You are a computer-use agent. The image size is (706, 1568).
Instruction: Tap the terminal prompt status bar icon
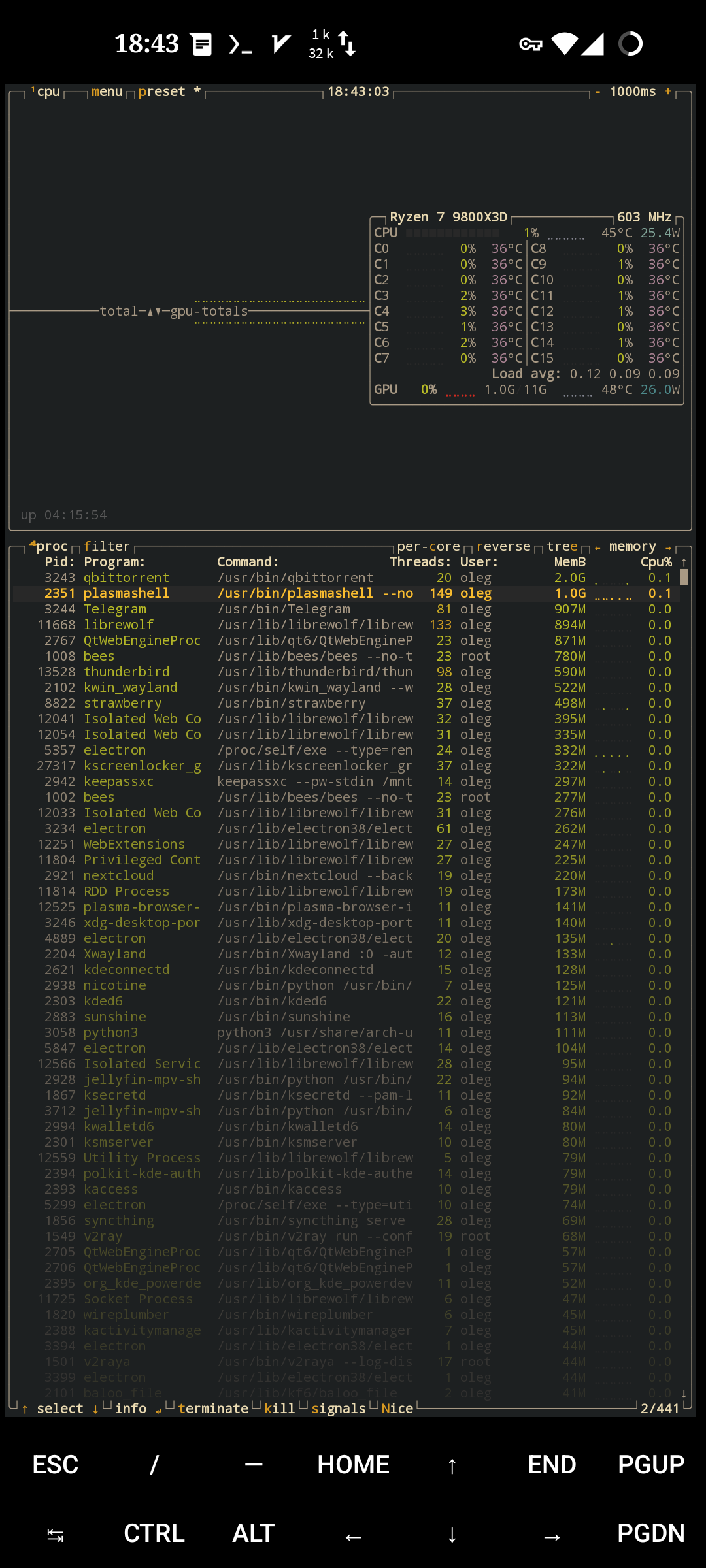click(x=240, y=44)
